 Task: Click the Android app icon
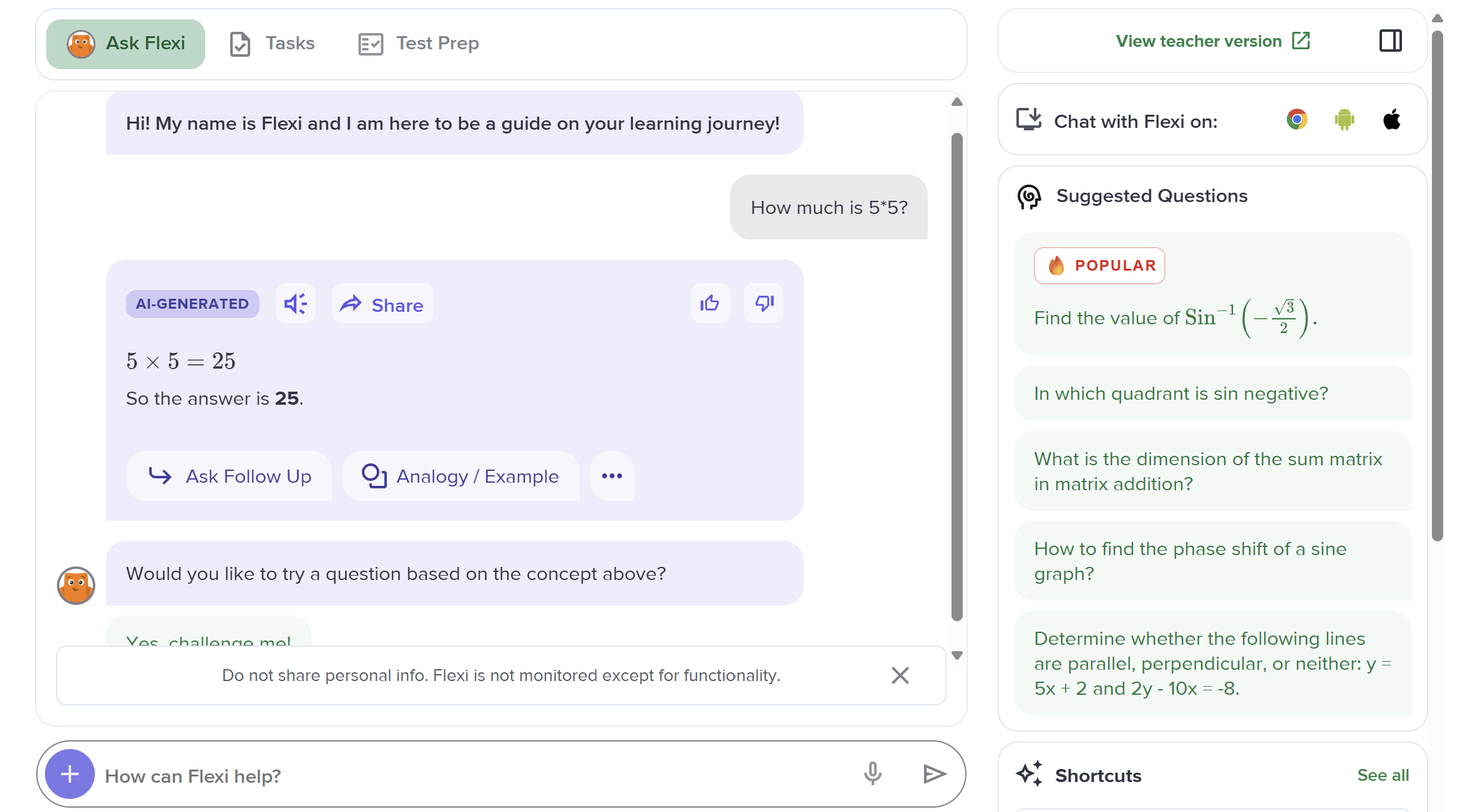pyautogui.click(x=1345, y=119)
